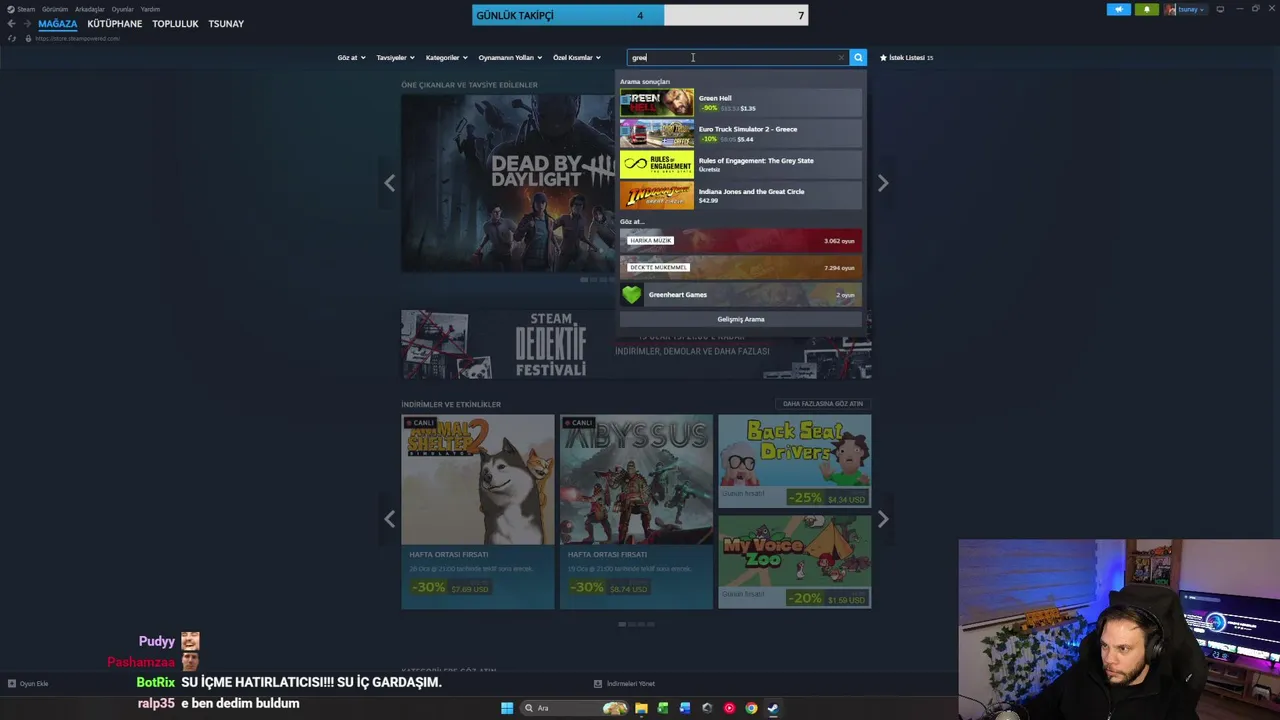Viewport: 1280px width, 720px height.
Task: Expand the Göz at dropdown
Action: tap(351, 58)
